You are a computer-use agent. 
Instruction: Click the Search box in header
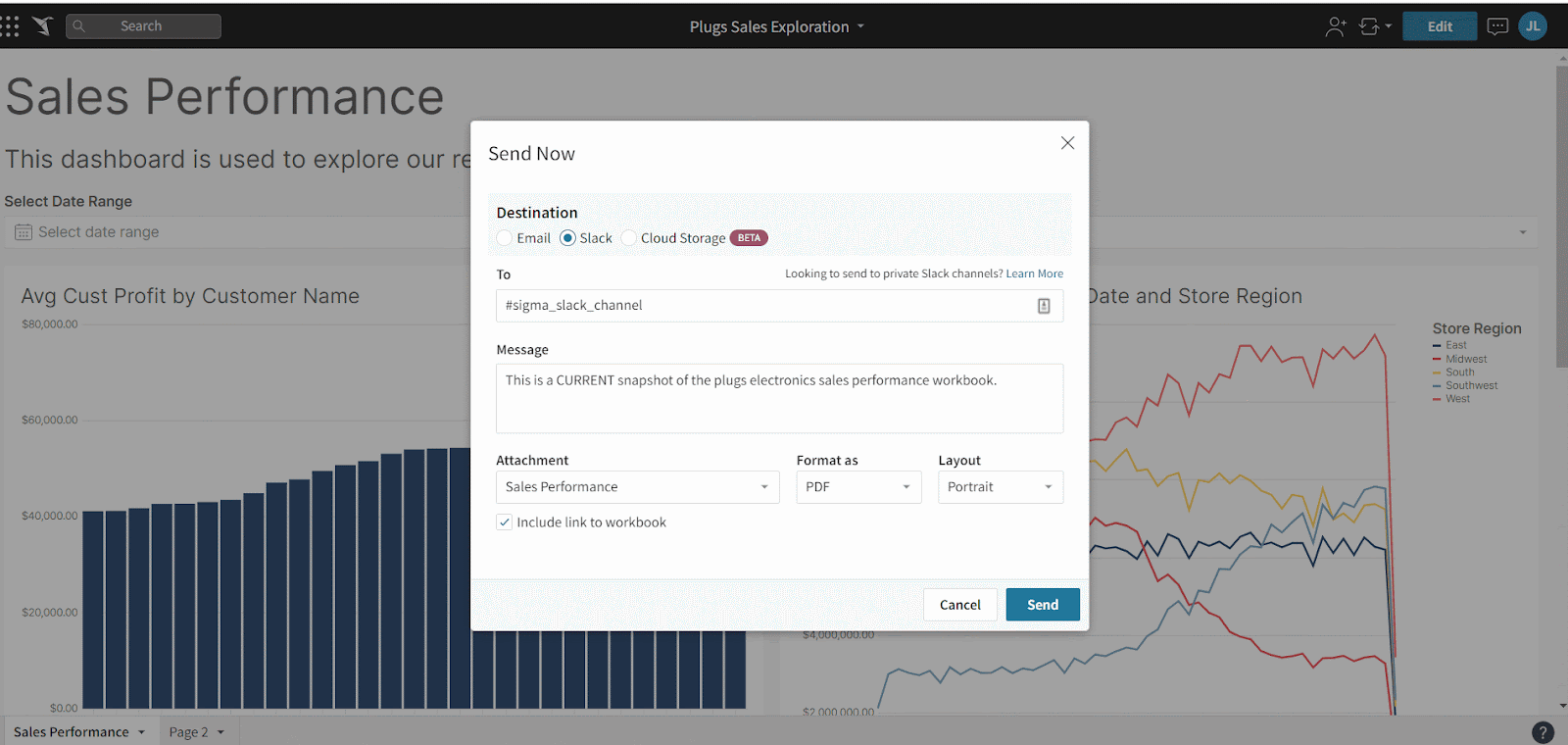pos(143,26)
